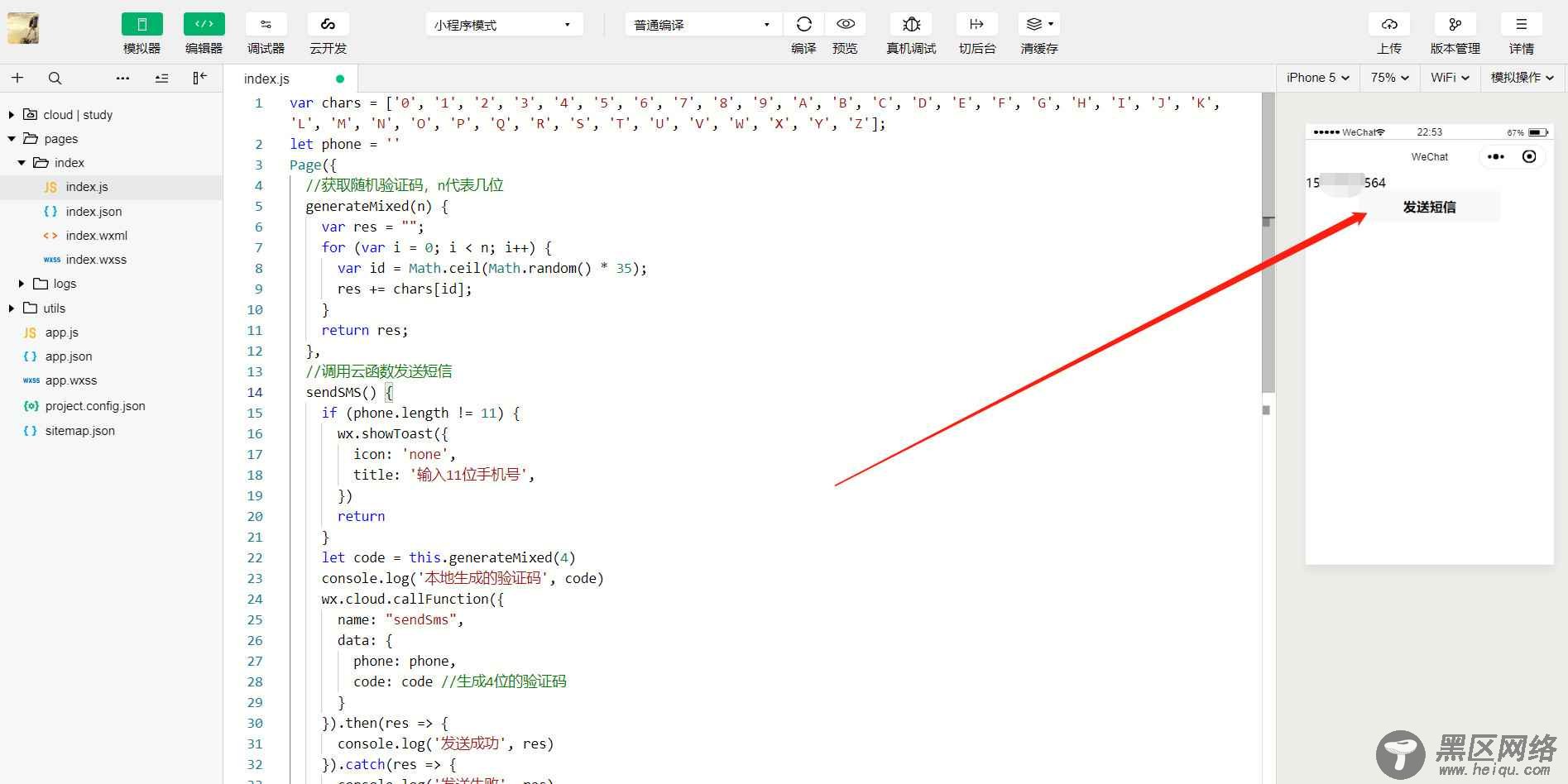Add a new file with plus icon

[x=17, y=78]
